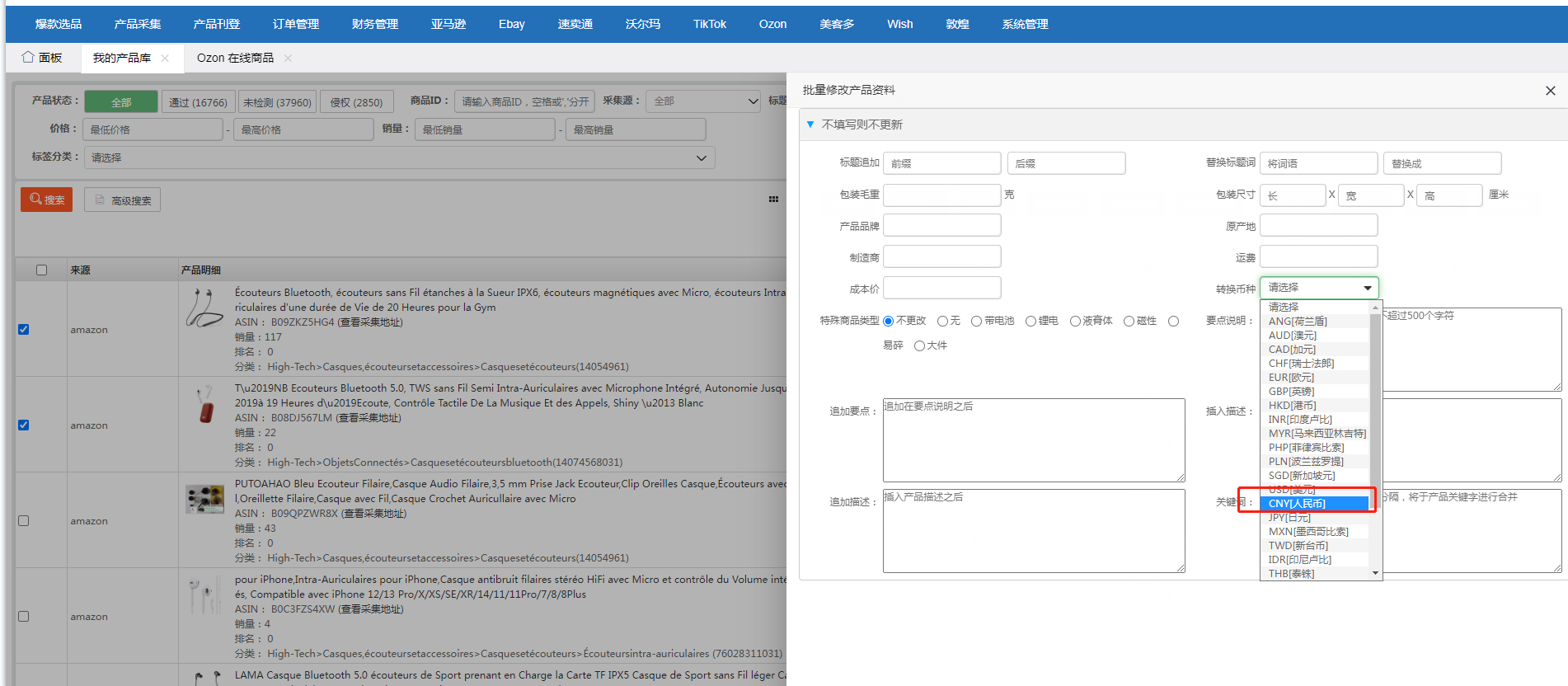
Task: Switch to 面板 tab
Action: point(50,58)
